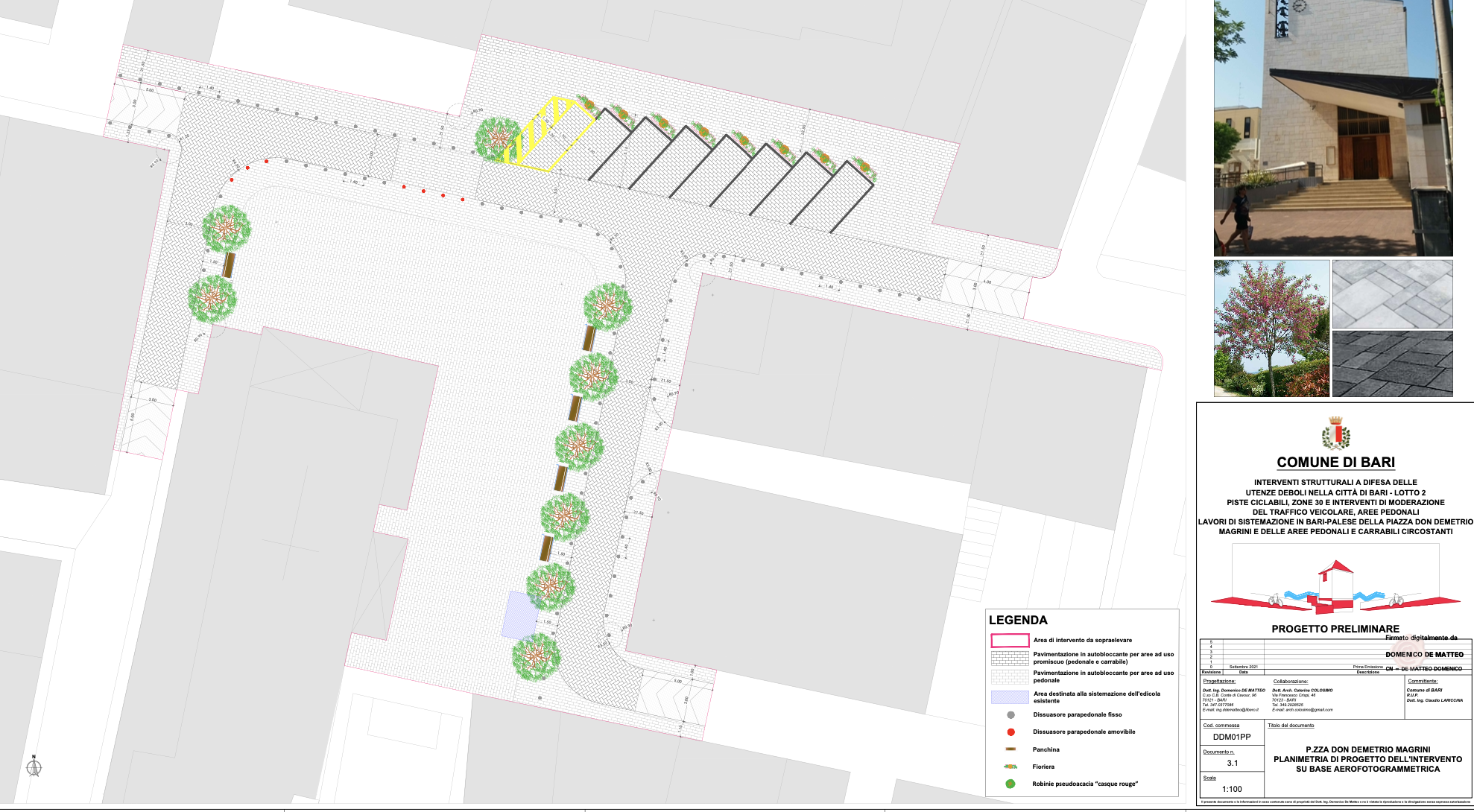Click the COMUNE DI BARI heading
Screen dimensions: 1474x812
(x=1335, y=462)
